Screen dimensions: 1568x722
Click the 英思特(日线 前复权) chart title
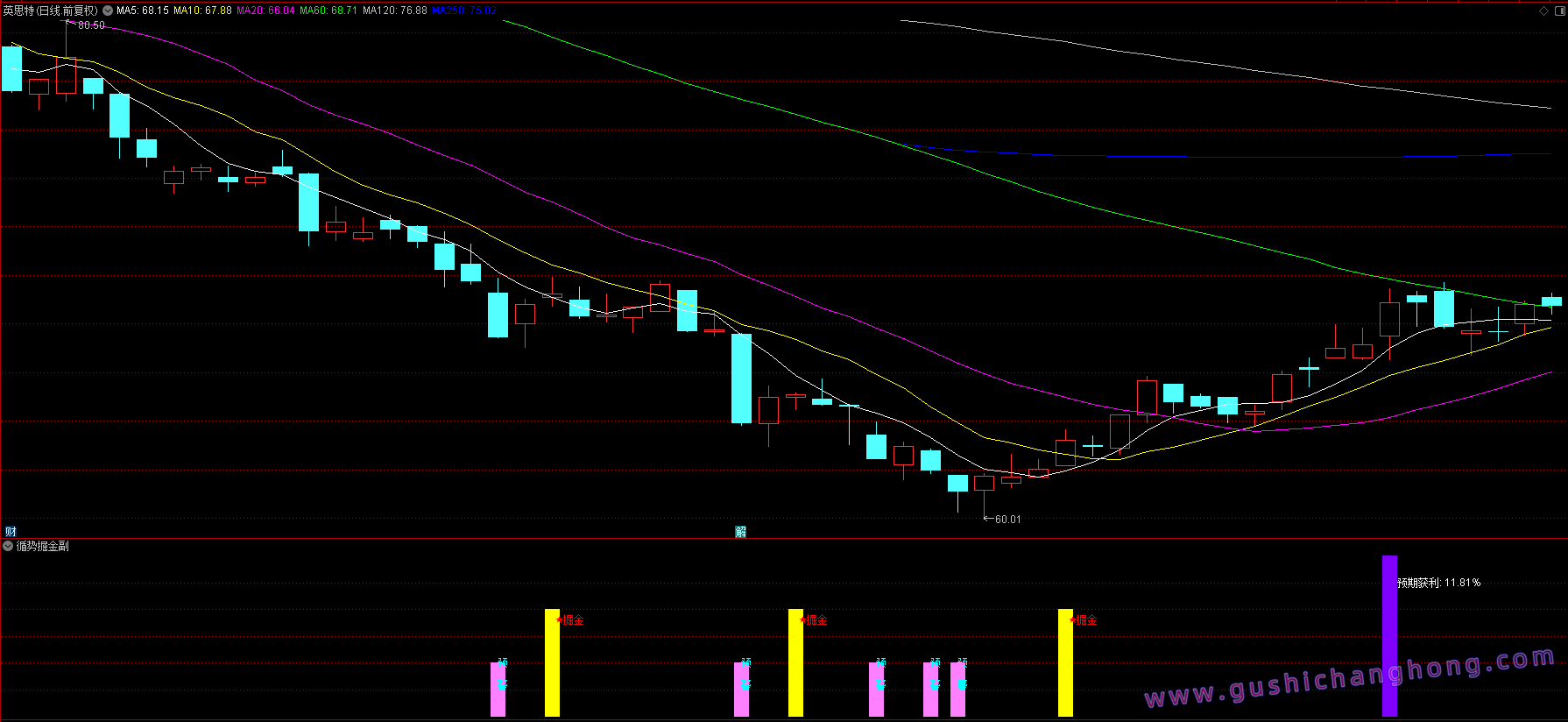(50, 11)
